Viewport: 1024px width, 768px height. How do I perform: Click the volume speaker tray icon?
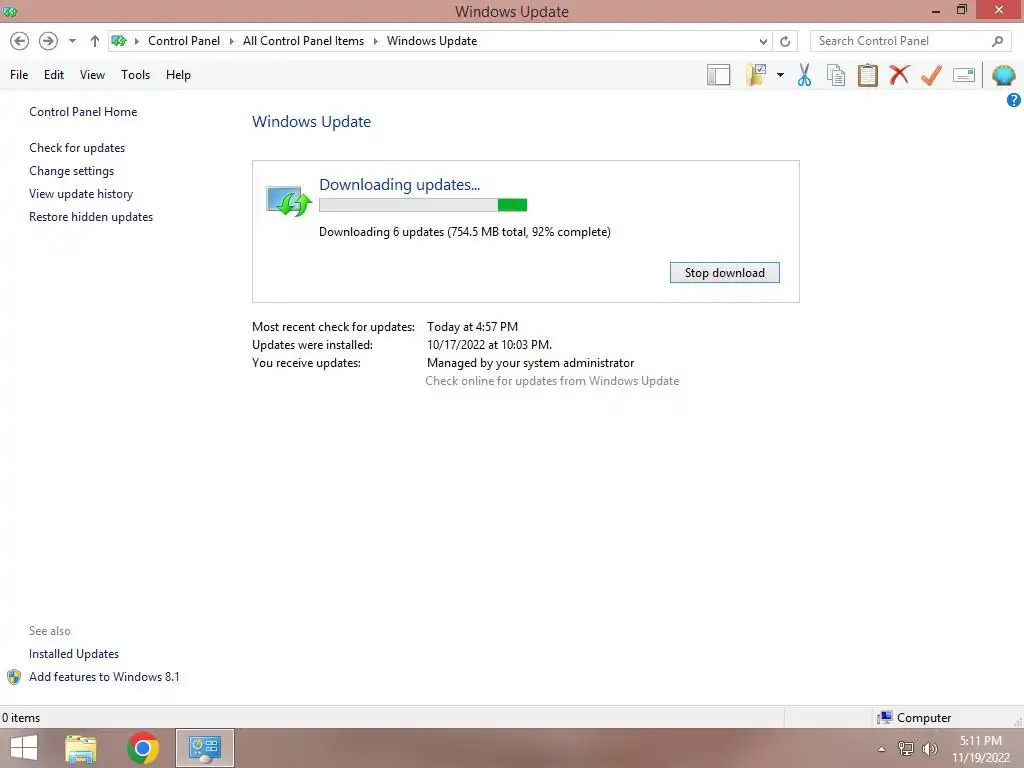[x=930, y=749]
